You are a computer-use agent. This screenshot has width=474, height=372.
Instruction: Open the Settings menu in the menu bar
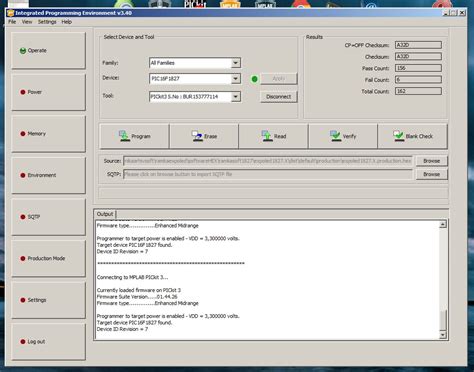click(x=47, y=22)
